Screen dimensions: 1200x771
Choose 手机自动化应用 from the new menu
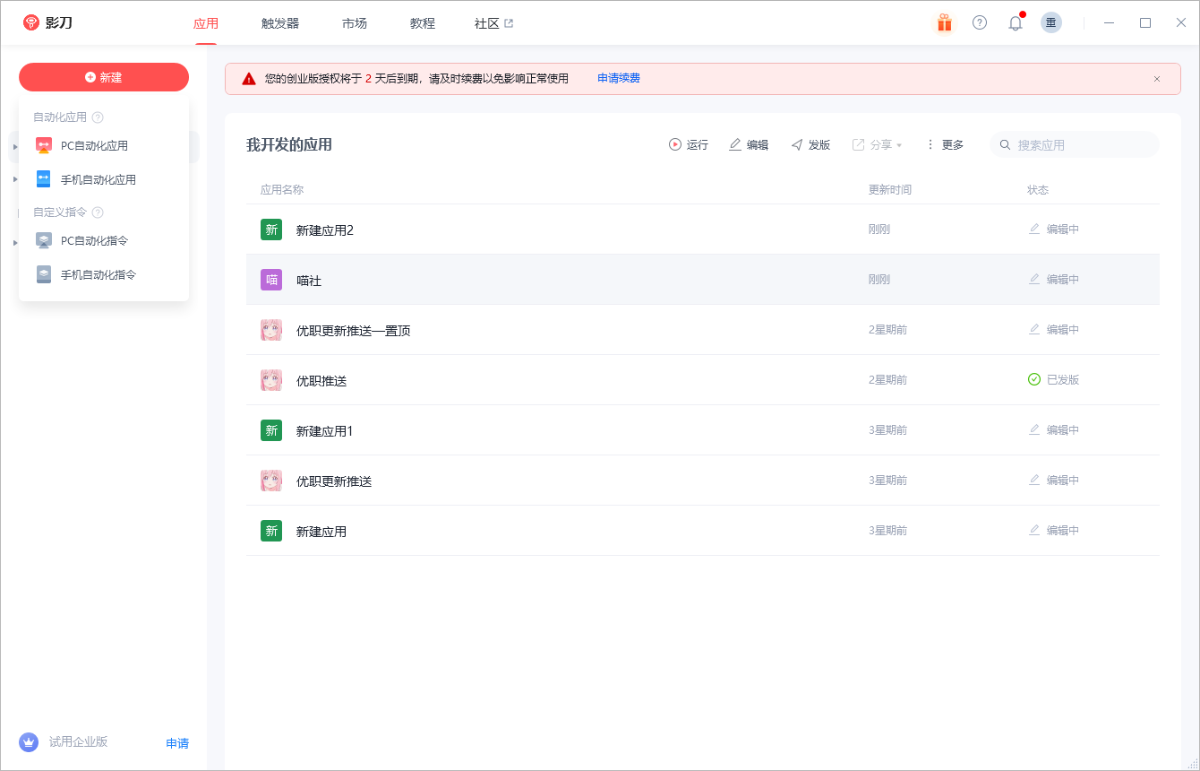[x=104, y=180]
